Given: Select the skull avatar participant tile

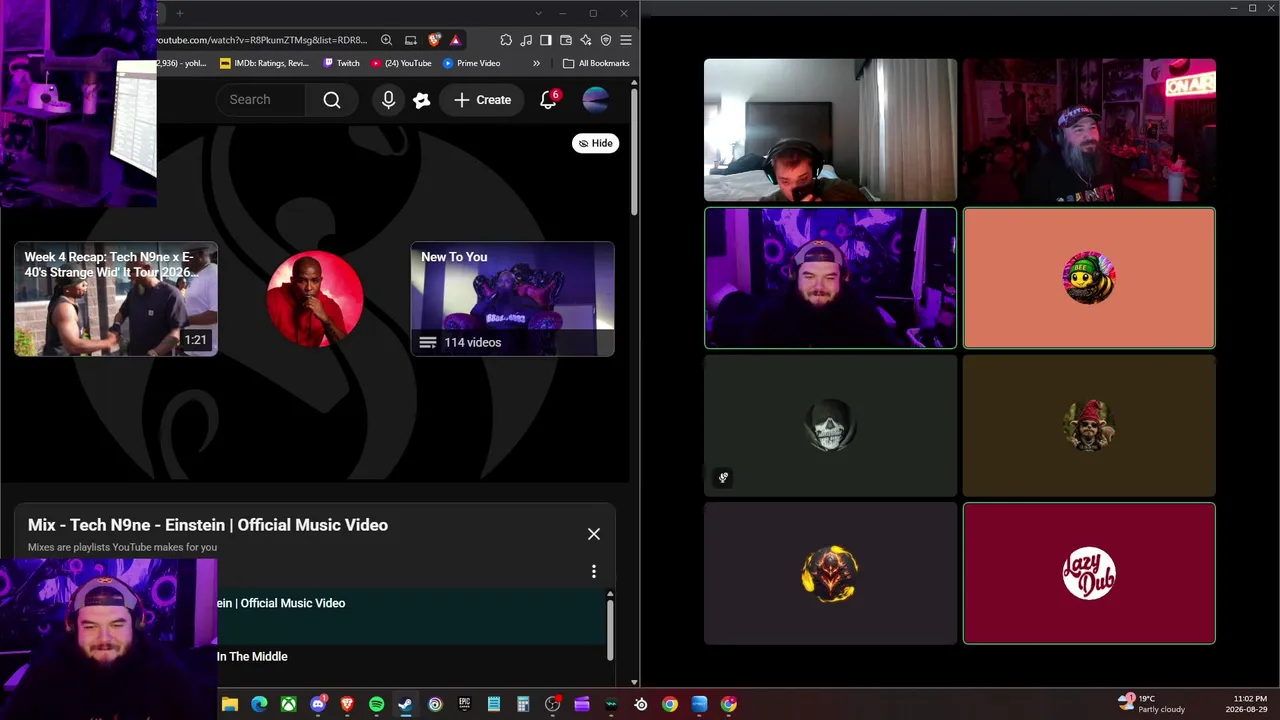Looking at the screenshot, I should click(830, 426).
